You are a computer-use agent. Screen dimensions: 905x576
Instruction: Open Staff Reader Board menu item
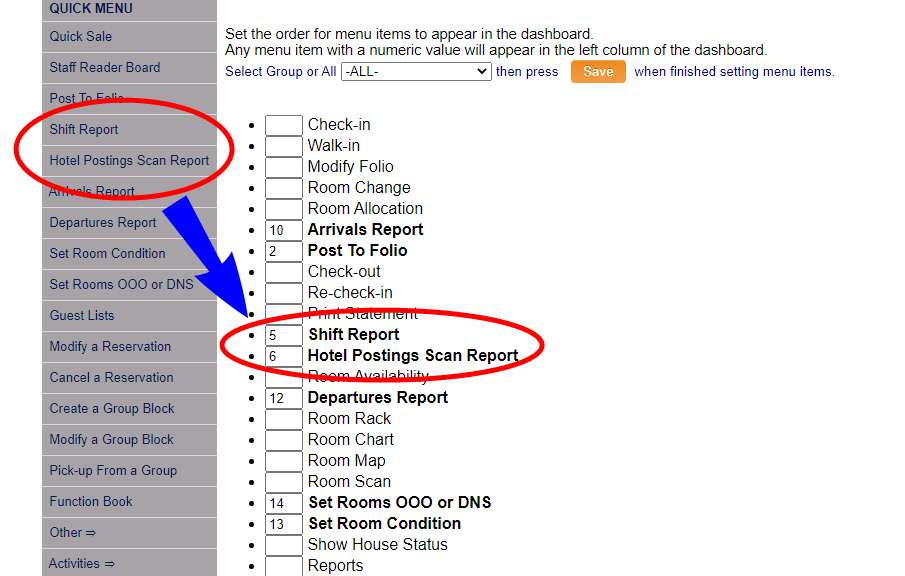point(105,68)
